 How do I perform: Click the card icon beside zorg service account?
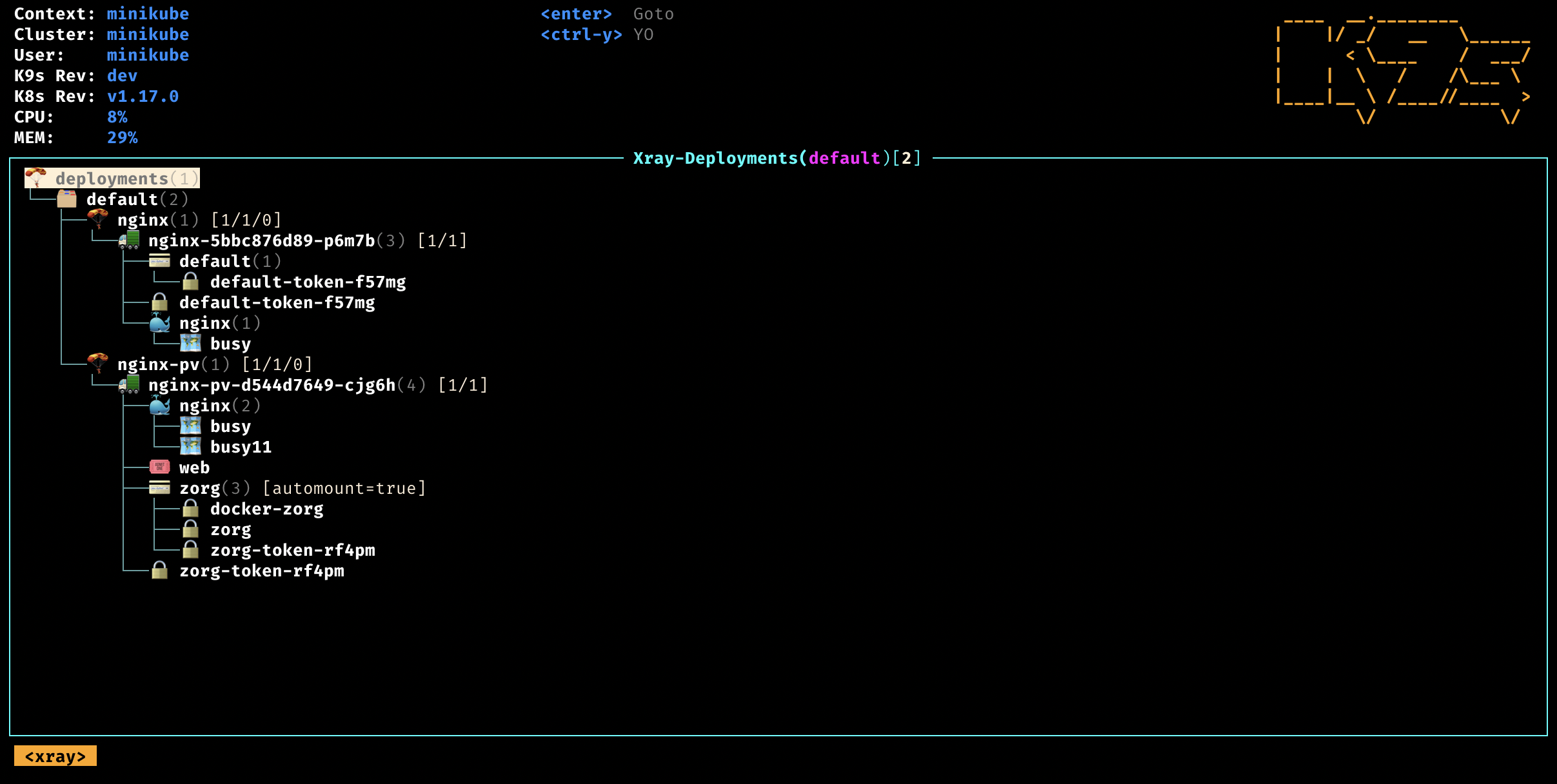tap(159, 488)
